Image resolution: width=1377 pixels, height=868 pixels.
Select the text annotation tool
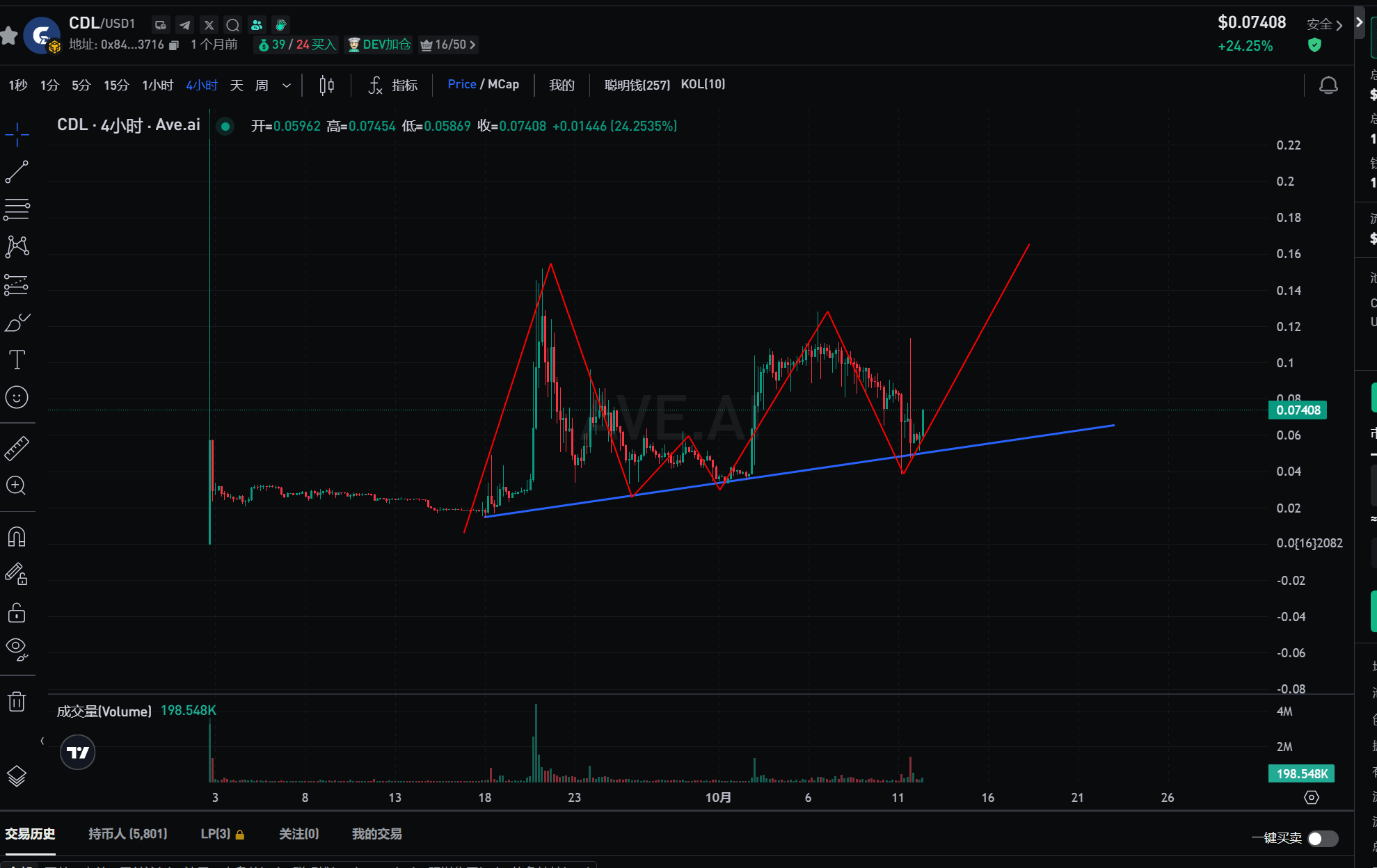(17, 360)
